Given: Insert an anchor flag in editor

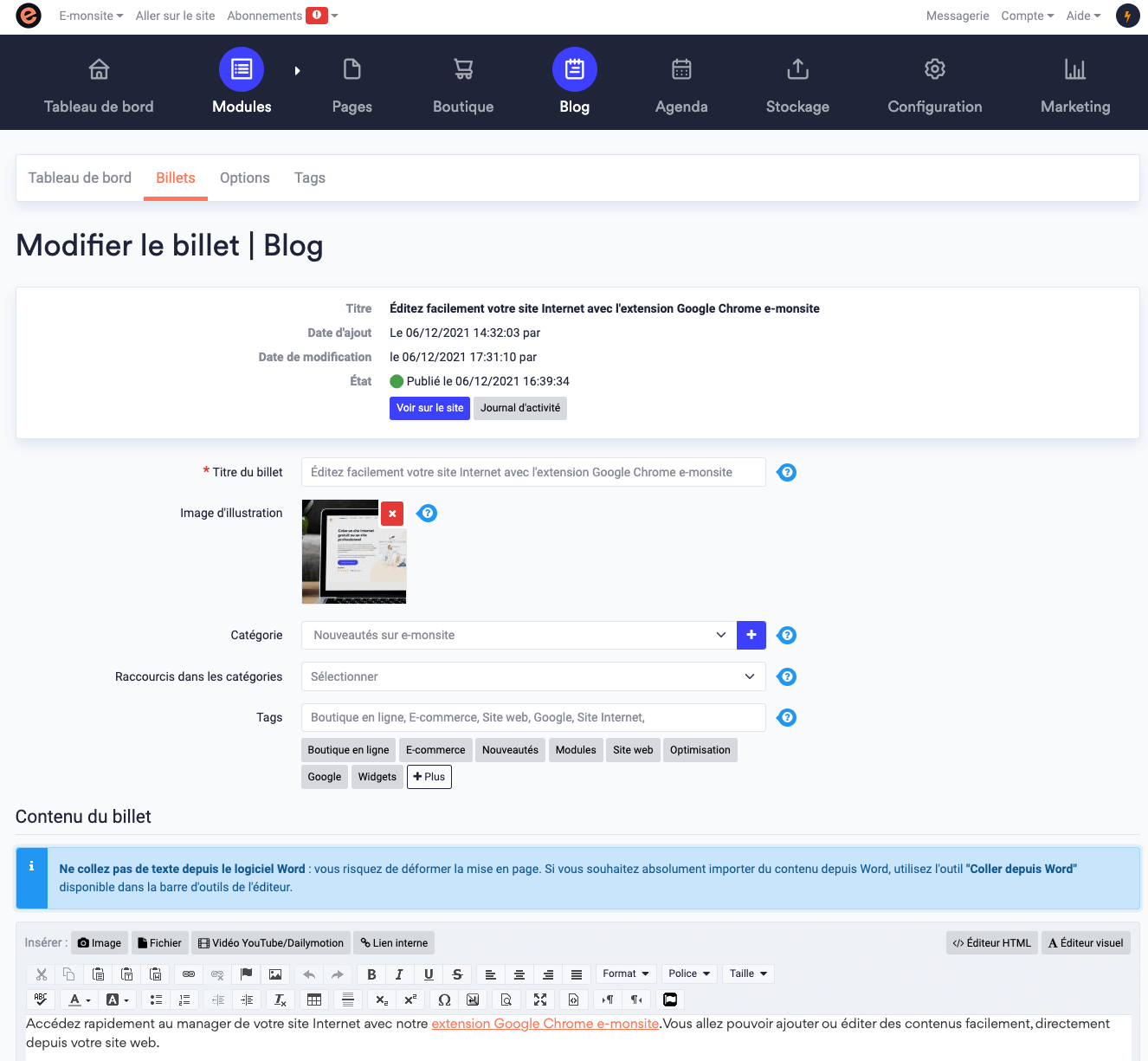Looking at the screenshot, I should [x=246, y=974].
